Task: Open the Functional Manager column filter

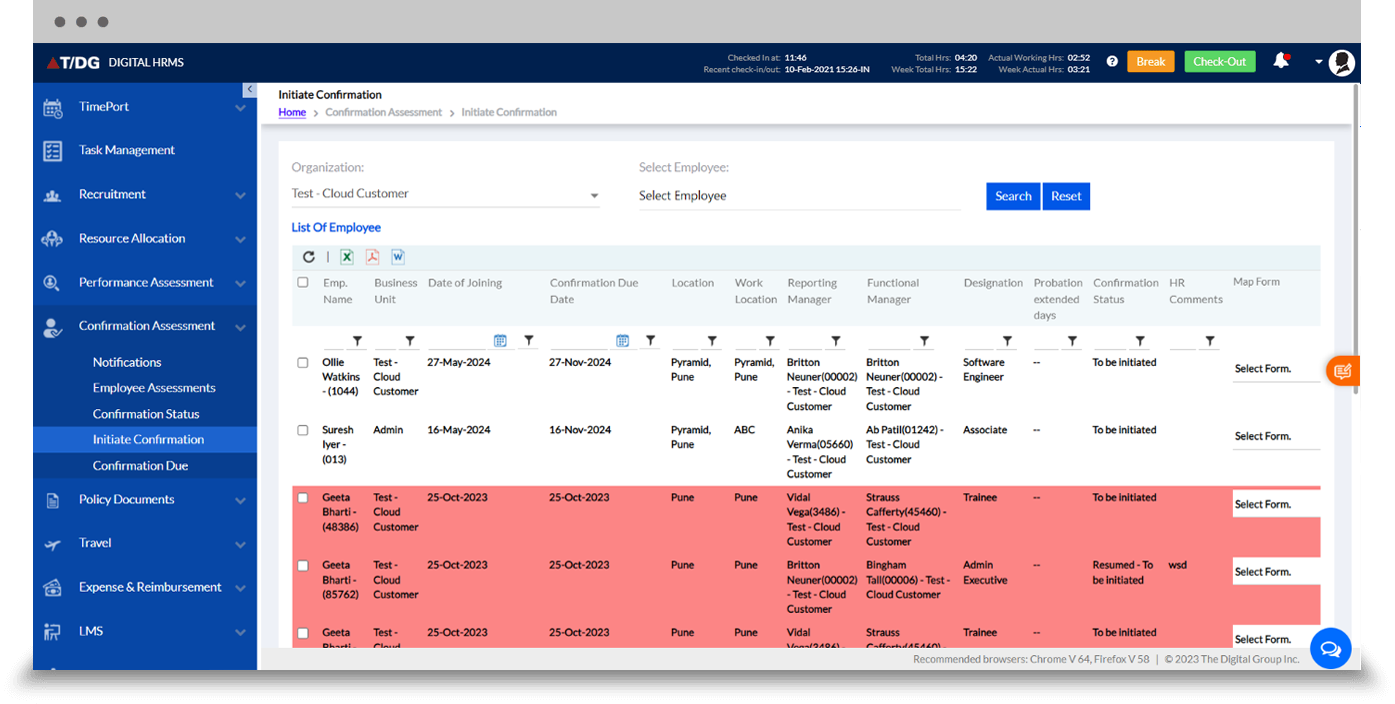Action: [x=924, y=341]
